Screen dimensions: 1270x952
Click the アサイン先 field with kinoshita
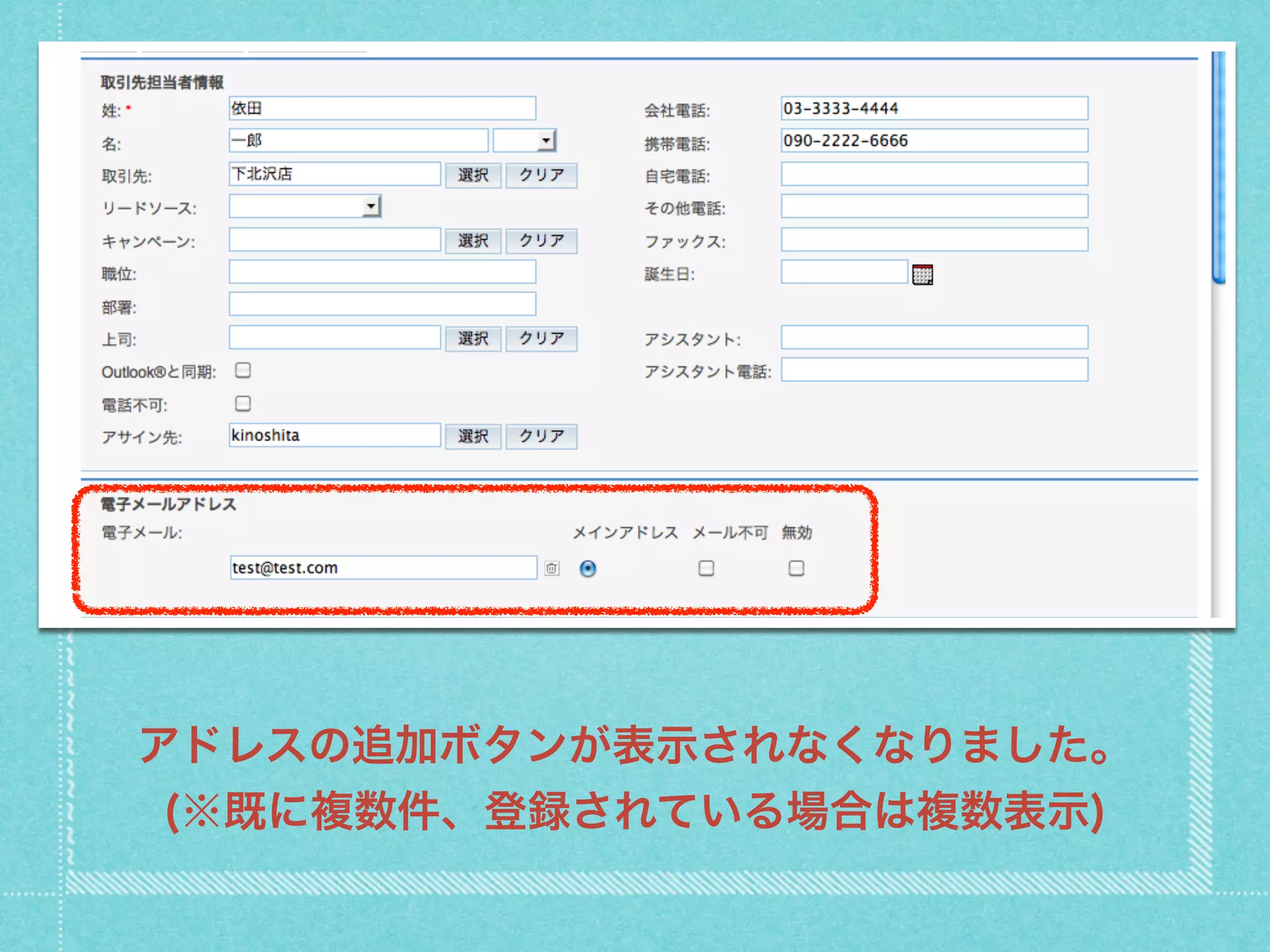coord(335,435)
